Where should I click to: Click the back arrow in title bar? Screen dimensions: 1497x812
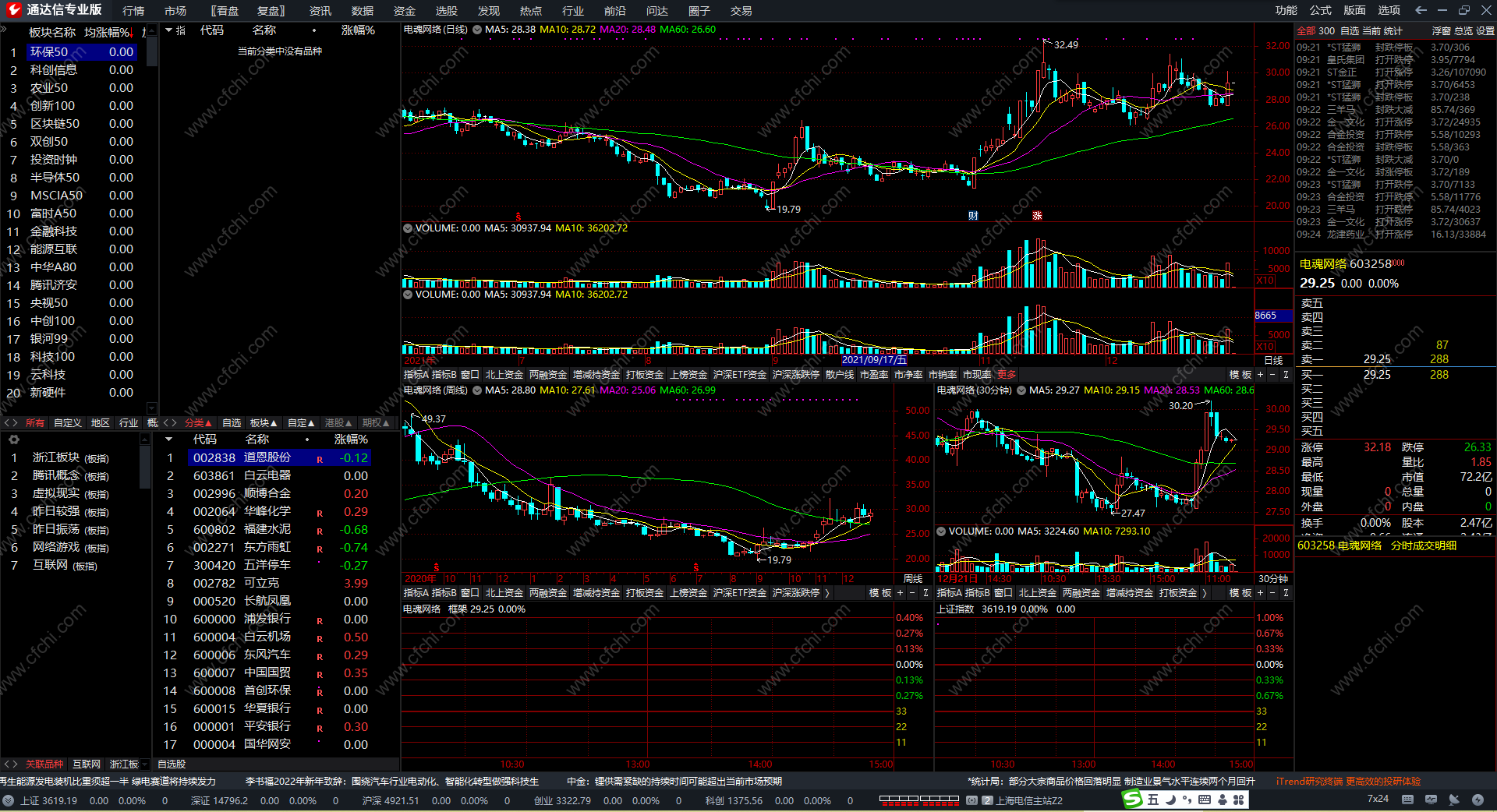click(x=1421, y=10)
